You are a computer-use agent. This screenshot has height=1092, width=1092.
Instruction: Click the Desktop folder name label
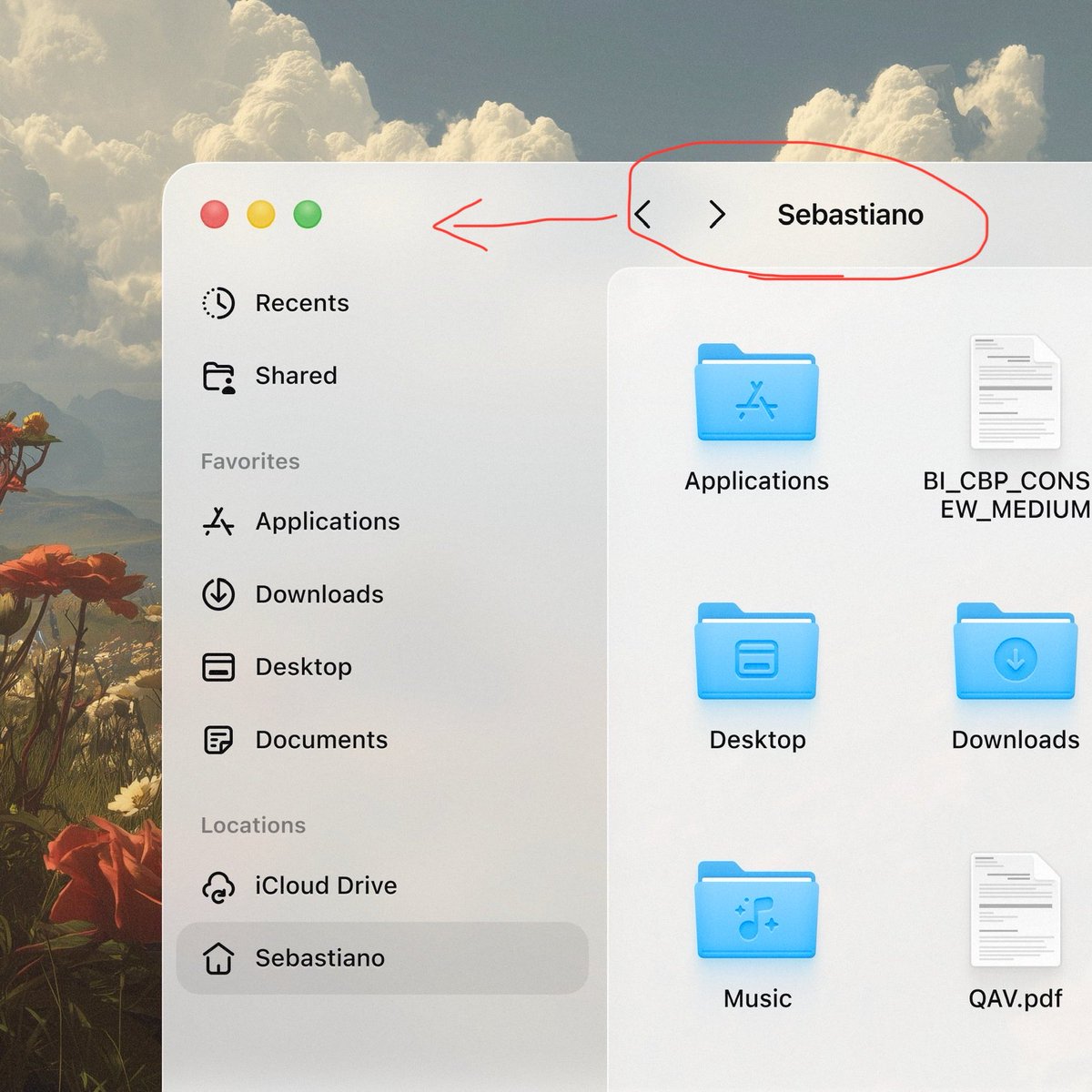[x=757, y=740]
